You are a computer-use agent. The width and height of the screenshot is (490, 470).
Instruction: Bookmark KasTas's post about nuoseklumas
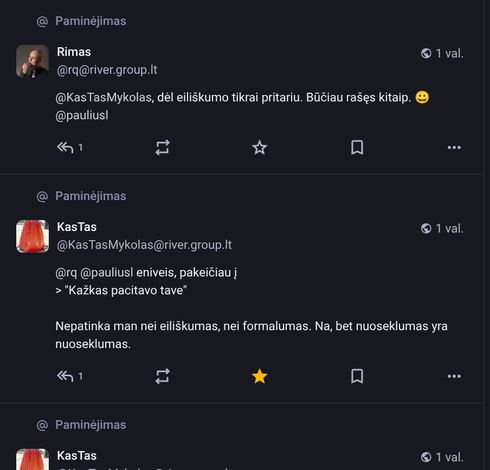click(357, 376)
